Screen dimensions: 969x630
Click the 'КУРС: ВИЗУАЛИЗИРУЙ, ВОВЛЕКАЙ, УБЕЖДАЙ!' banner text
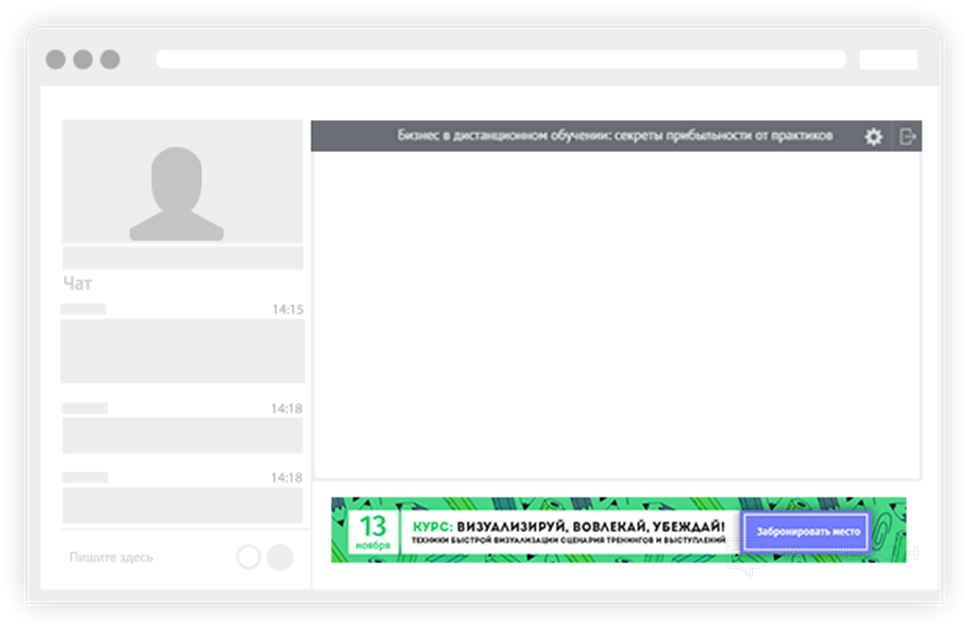point(569,526)
